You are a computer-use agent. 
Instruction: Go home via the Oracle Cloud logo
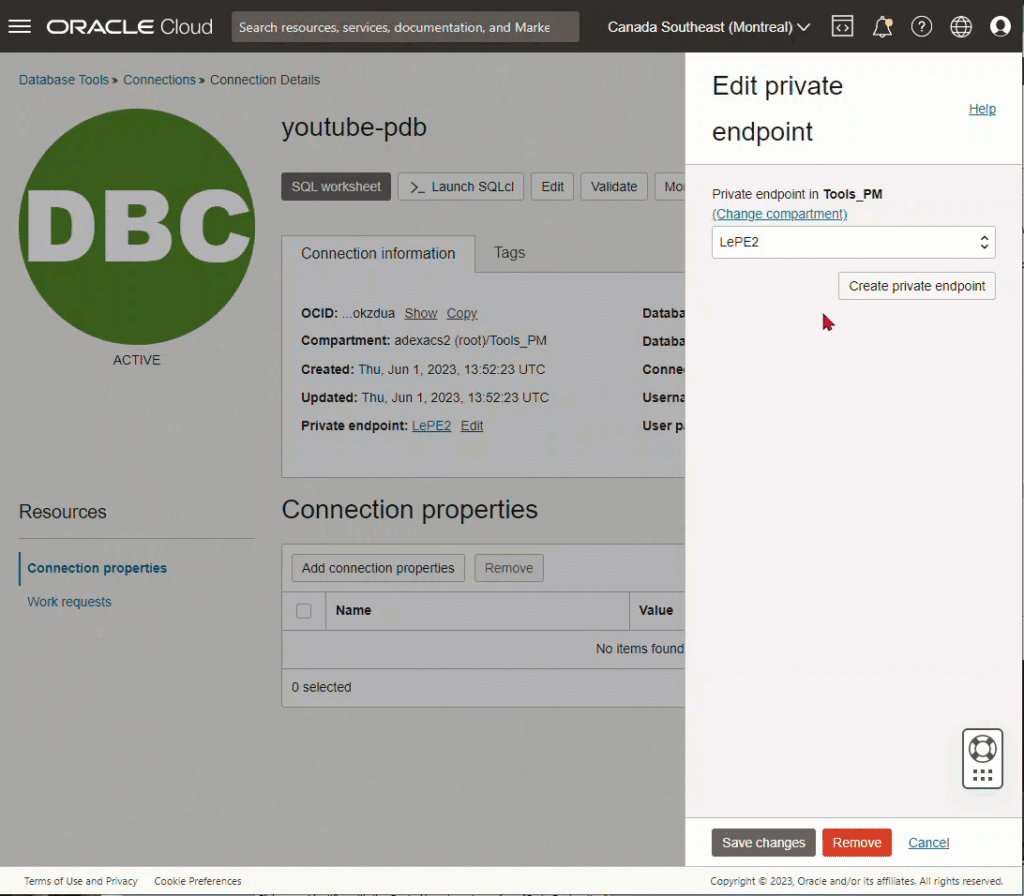pyautogui.click(x=128, y=26)
